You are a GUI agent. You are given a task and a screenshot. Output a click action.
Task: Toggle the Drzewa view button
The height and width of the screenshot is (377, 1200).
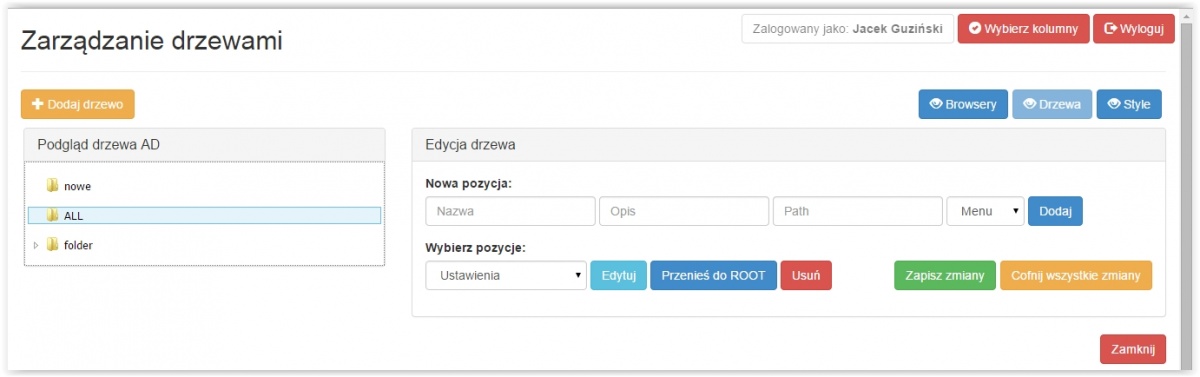click(x=1052, y=104)
